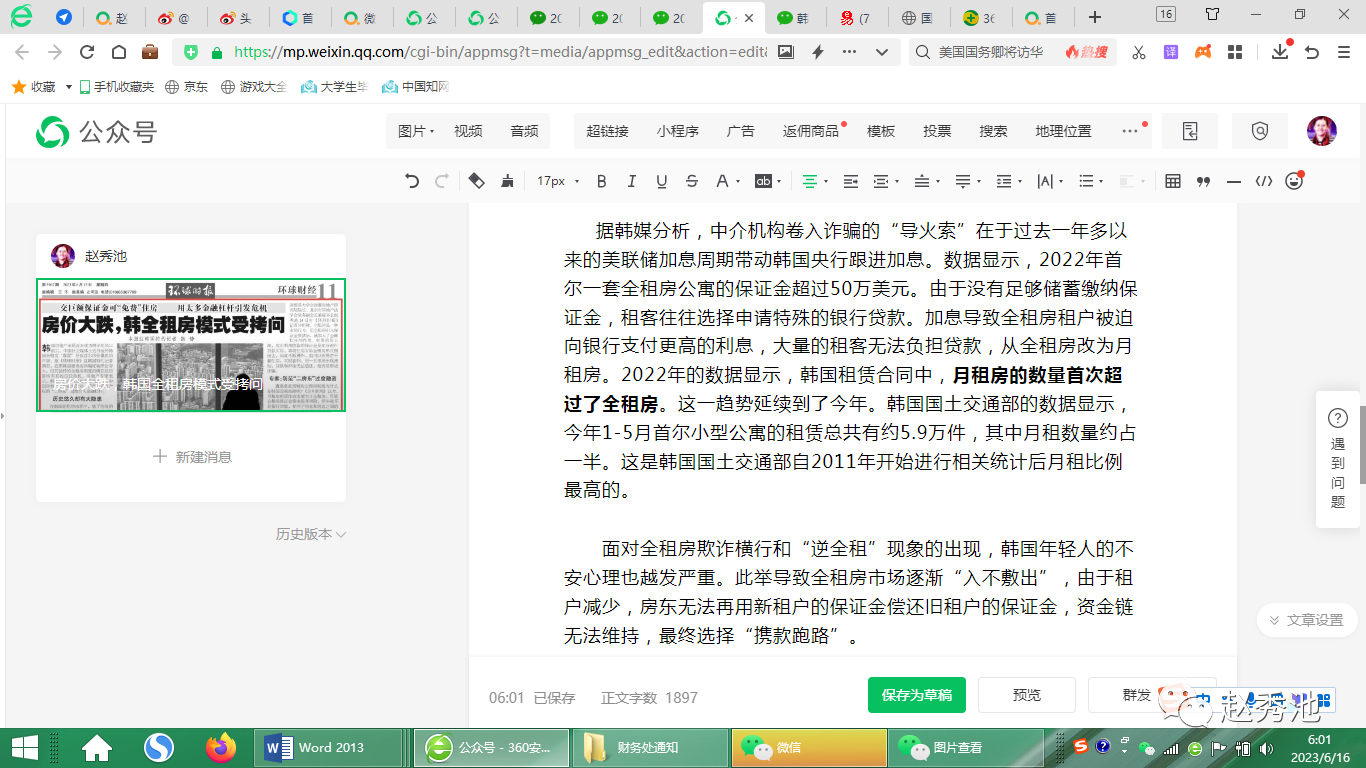Image resolution: width=1366 pixels, height=768 pixels.
Task: Apply strikethrough formatting
Action: coord(691,181)
